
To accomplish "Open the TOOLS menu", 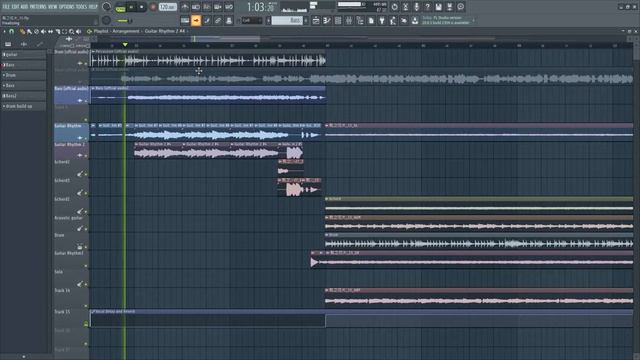I will tap(82, 7).
